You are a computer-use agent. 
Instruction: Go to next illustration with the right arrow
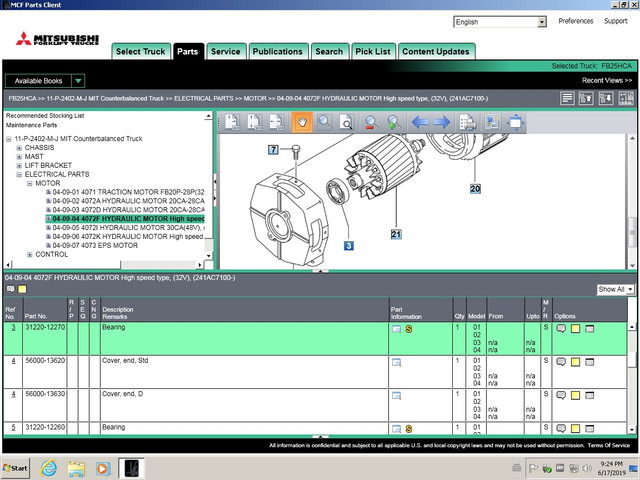[x=442, y=122]
